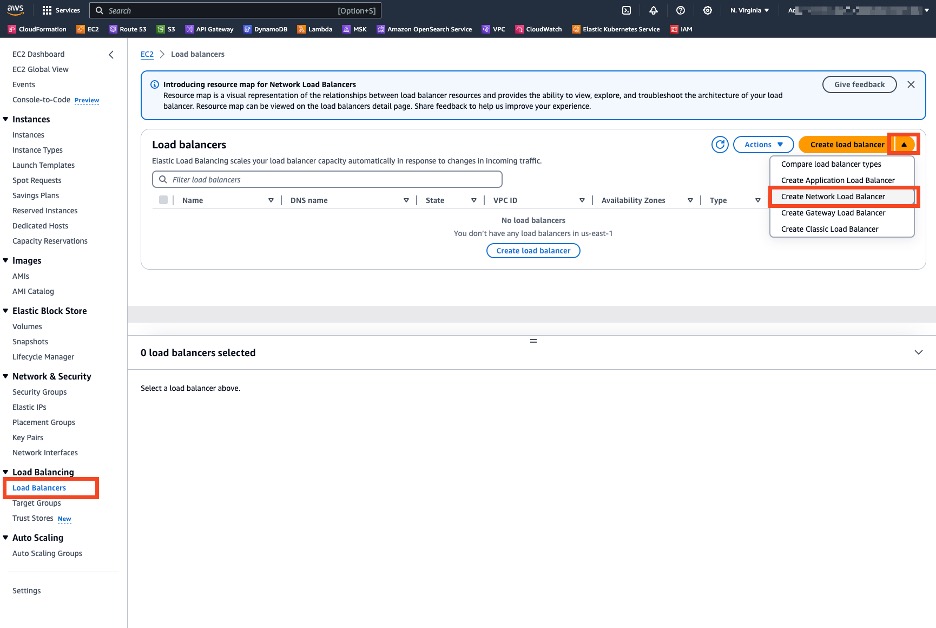The image size is (936, 628).
Task: Open DynamoDB shortcut in favorites bar
Action: (265, 29)
